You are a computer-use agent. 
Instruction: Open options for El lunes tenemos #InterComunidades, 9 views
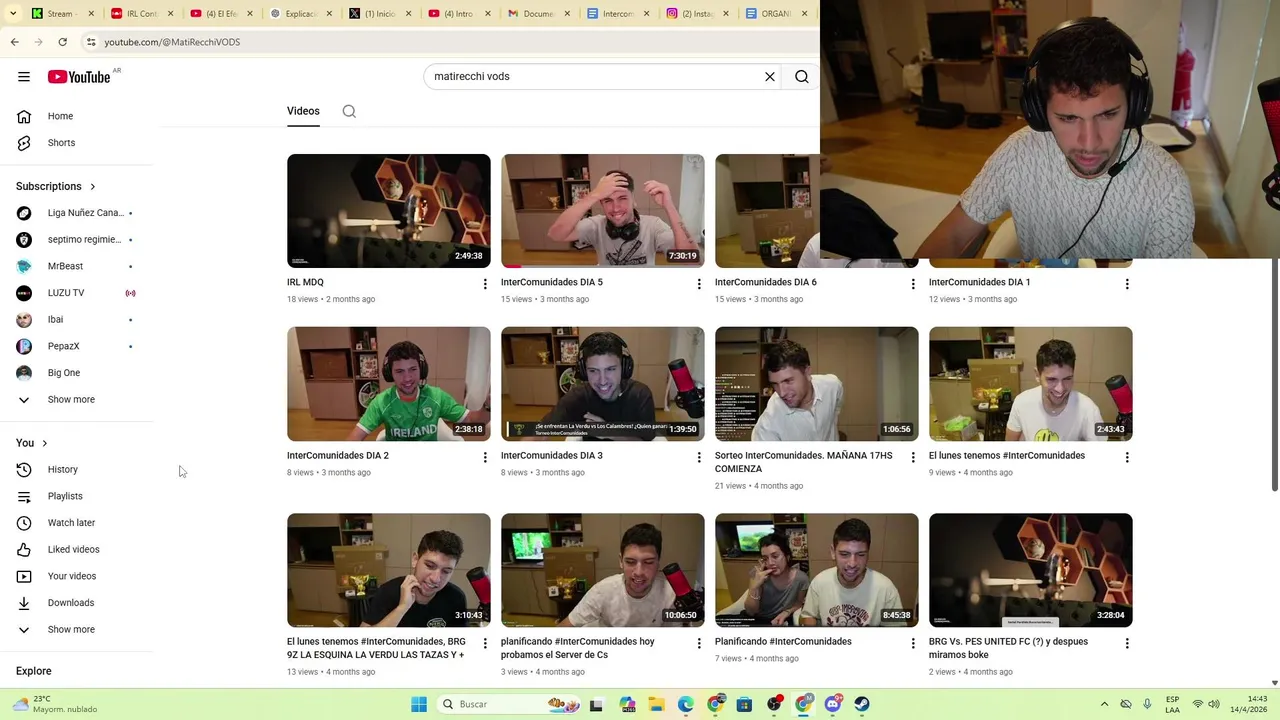tap(1127, 457)
